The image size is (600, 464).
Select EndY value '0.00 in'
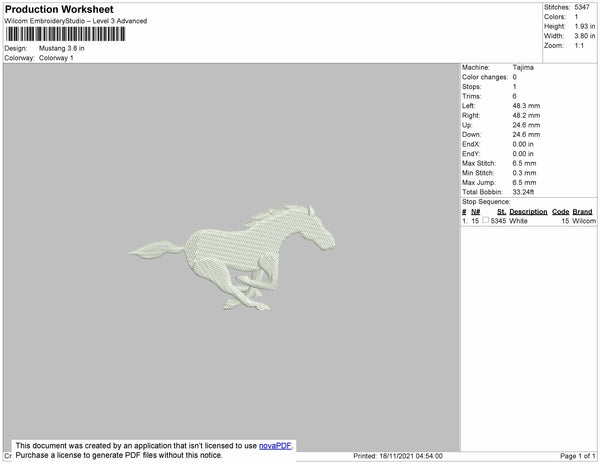[x=523, y=154]
